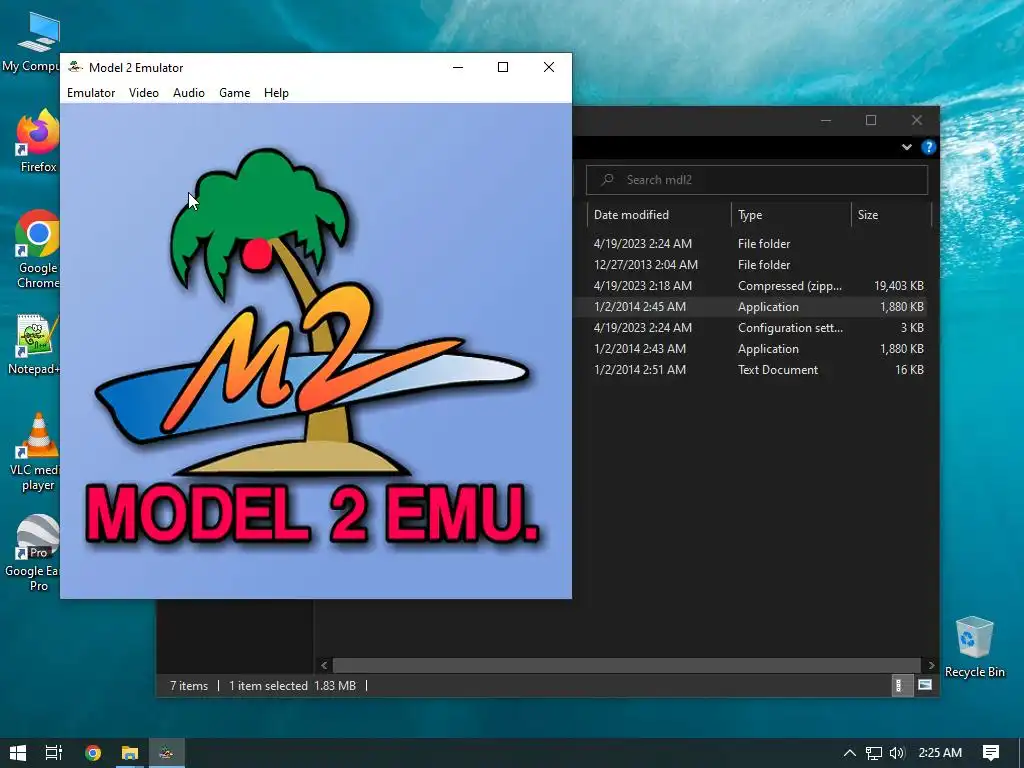Open the Notepad++ desktop shortcut
1024x768 pixels.
point(34,345)
